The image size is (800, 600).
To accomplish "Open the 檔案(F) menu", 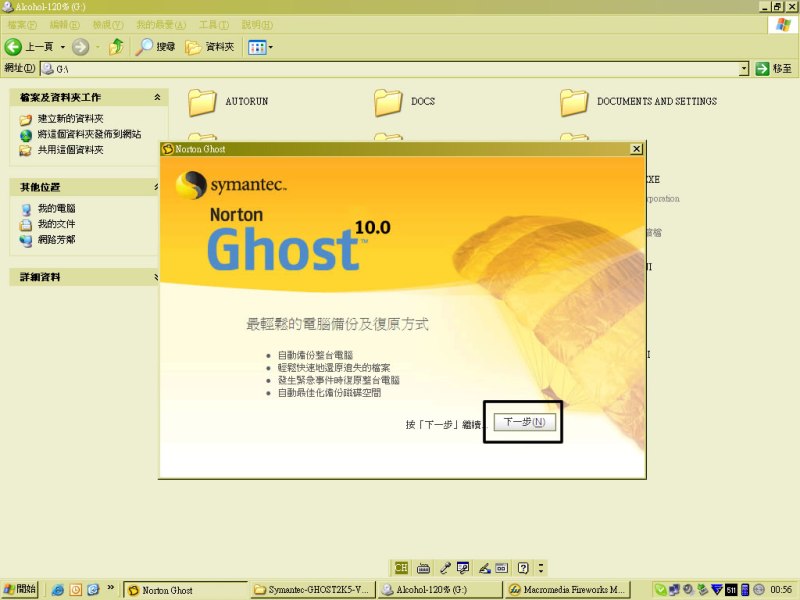I will (22, 24).
